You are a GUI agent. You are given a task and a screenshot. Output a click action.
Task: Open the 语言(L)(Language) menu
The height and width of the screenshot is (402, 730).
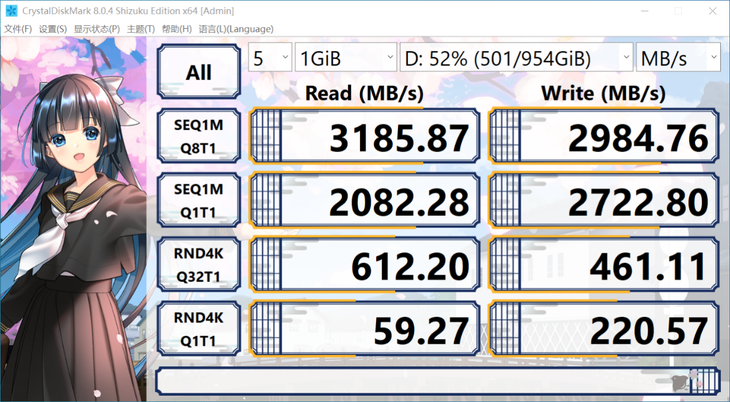click(x=236, y=29)
